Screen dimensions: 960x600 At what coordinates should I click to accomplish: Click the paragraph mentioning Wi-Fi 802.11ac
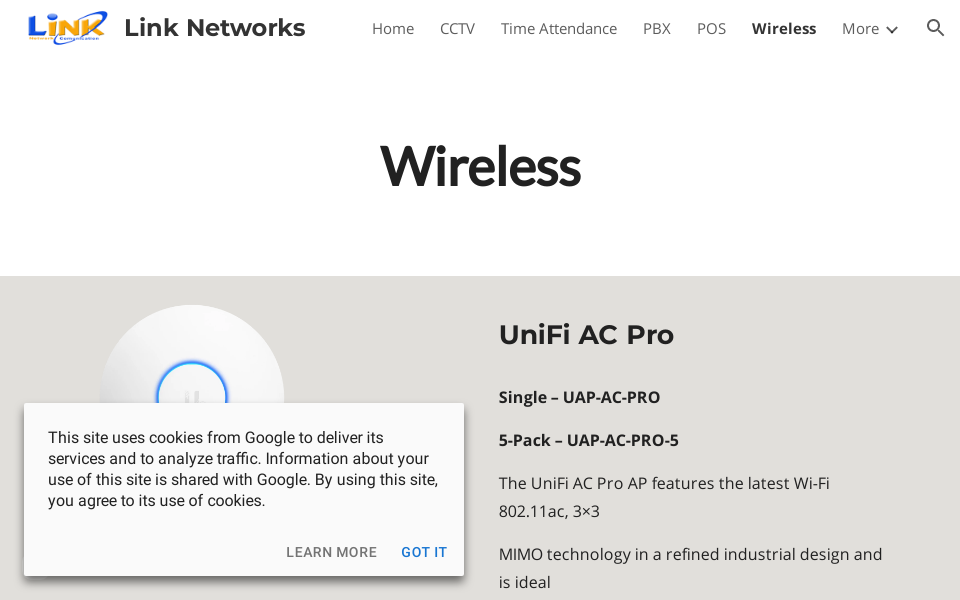click(x=663, y=497)
